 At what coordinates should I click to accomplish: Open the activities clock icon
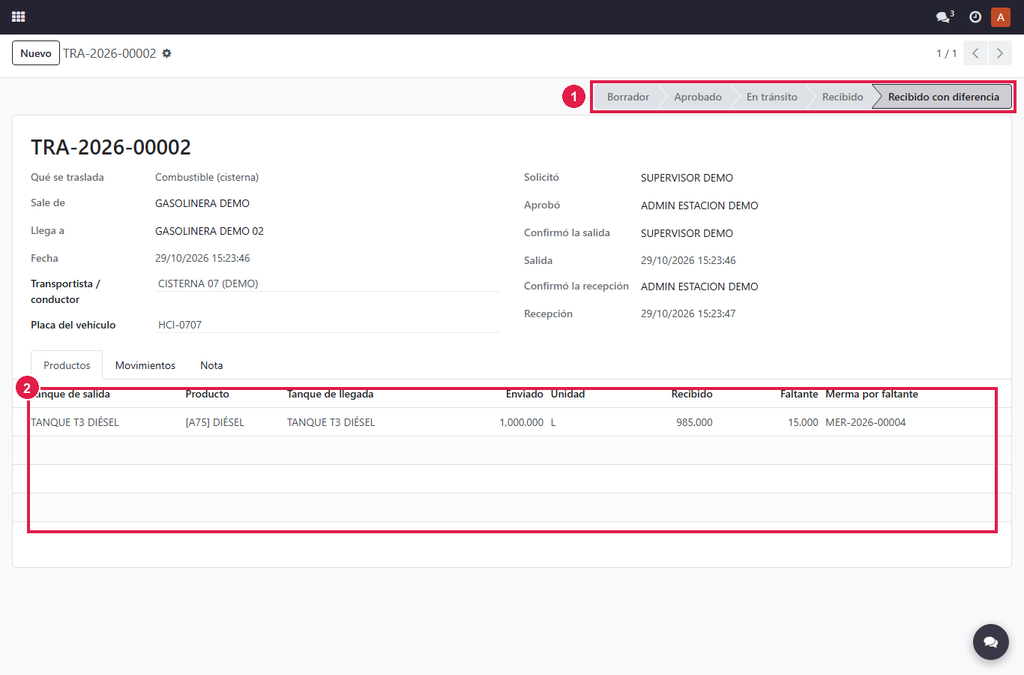(x=975, y=17)
